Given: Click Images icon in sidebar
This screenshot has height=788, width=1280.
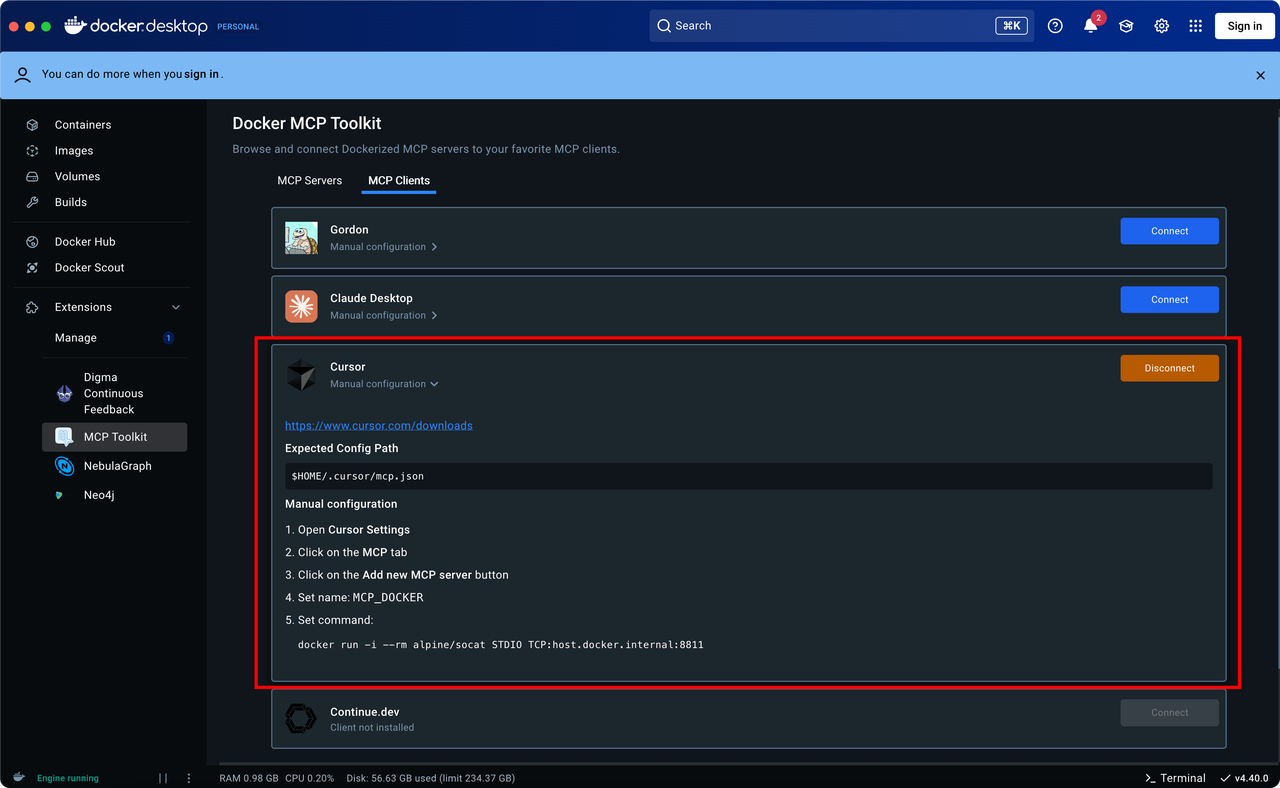Looking at the screenshot, I should click(32, 151).
